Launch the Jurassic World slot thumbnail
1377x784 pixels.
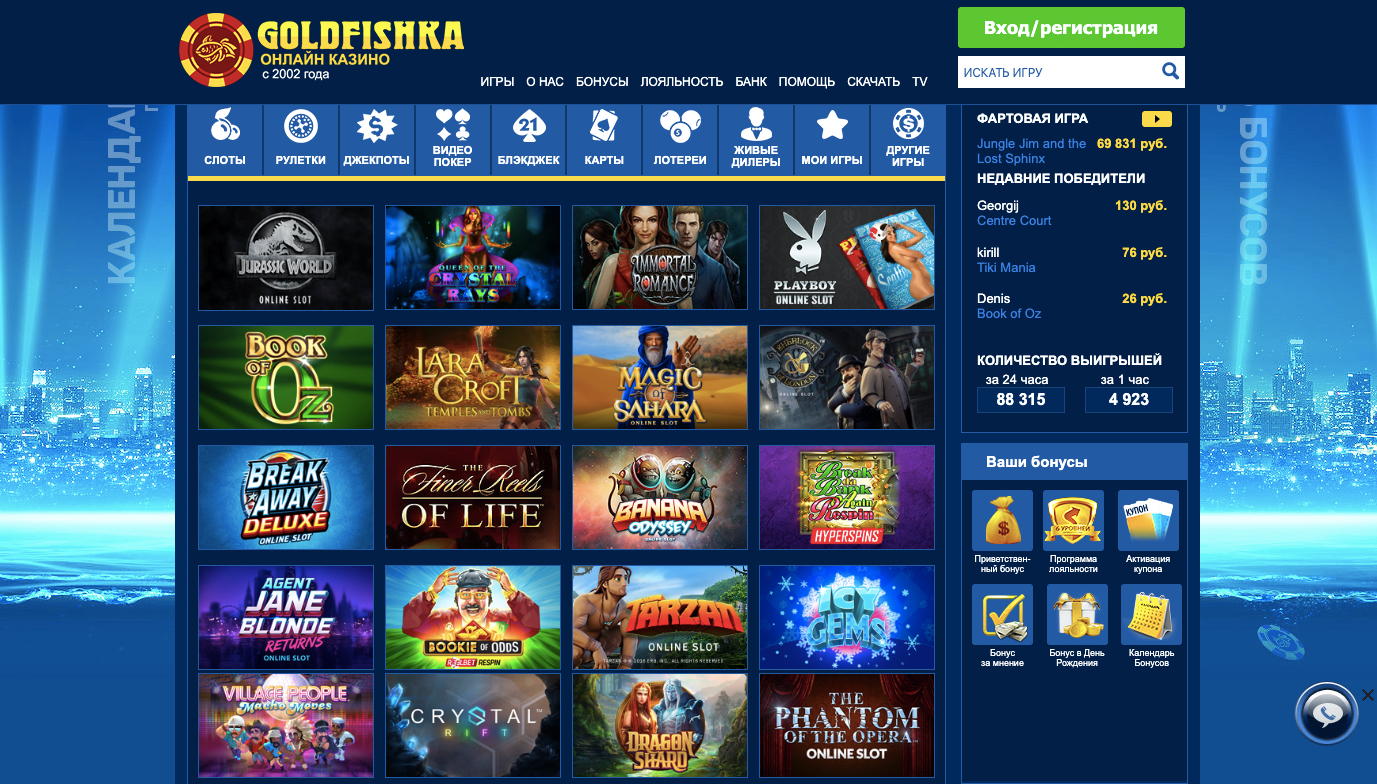286,258
